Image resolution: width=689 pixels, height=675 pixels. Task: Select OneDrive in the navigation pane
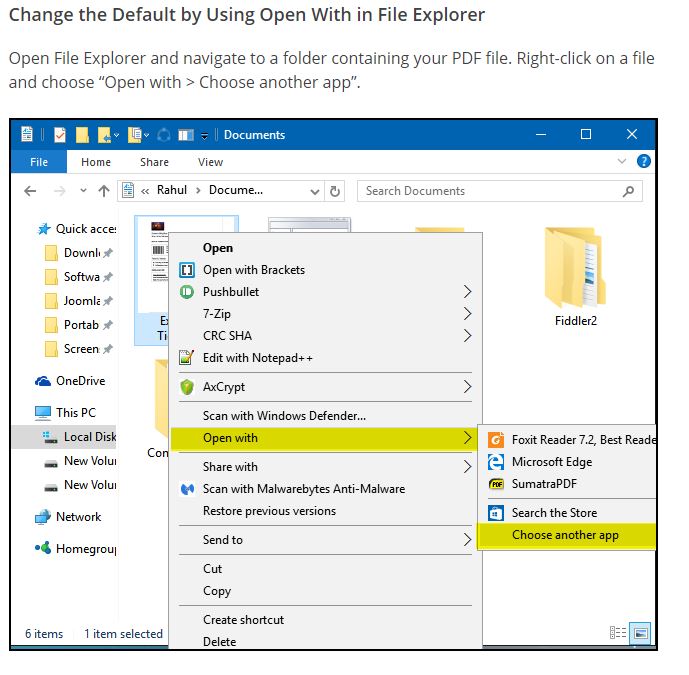tap(80, 381)
